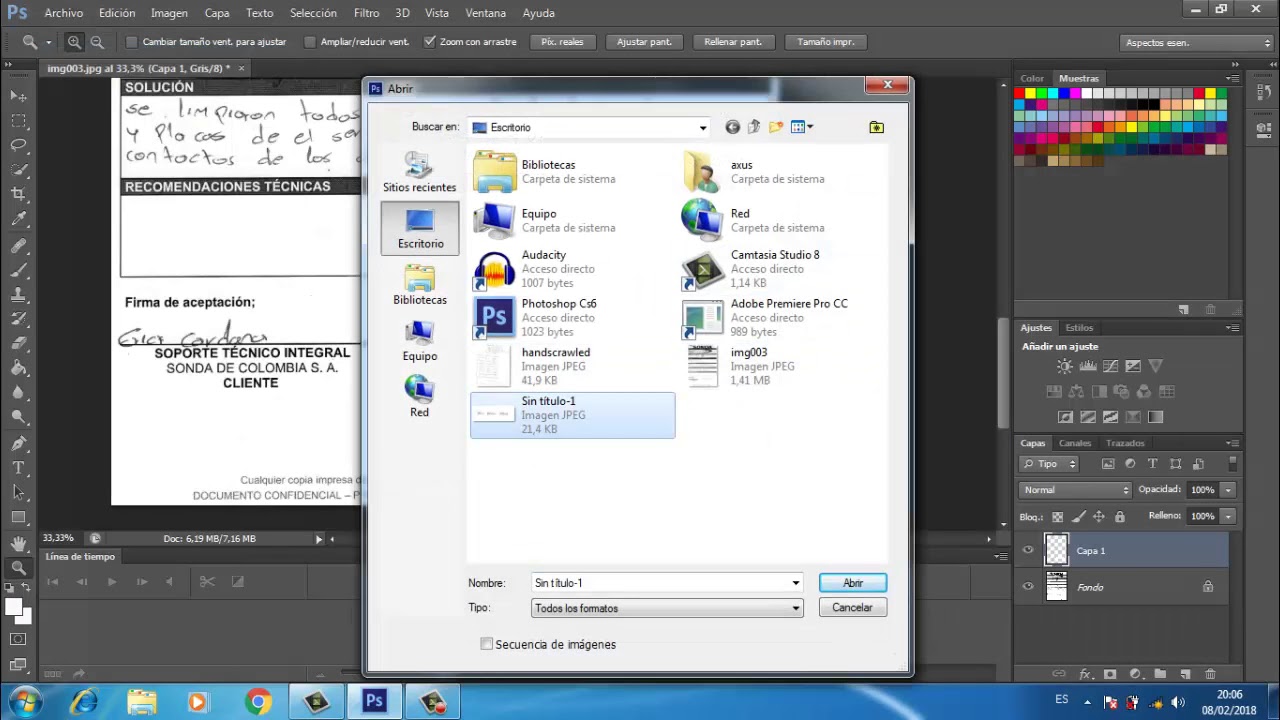Select the Crop tool
The height and width of the screenshot is (720, 1280).
pos(18,194)
